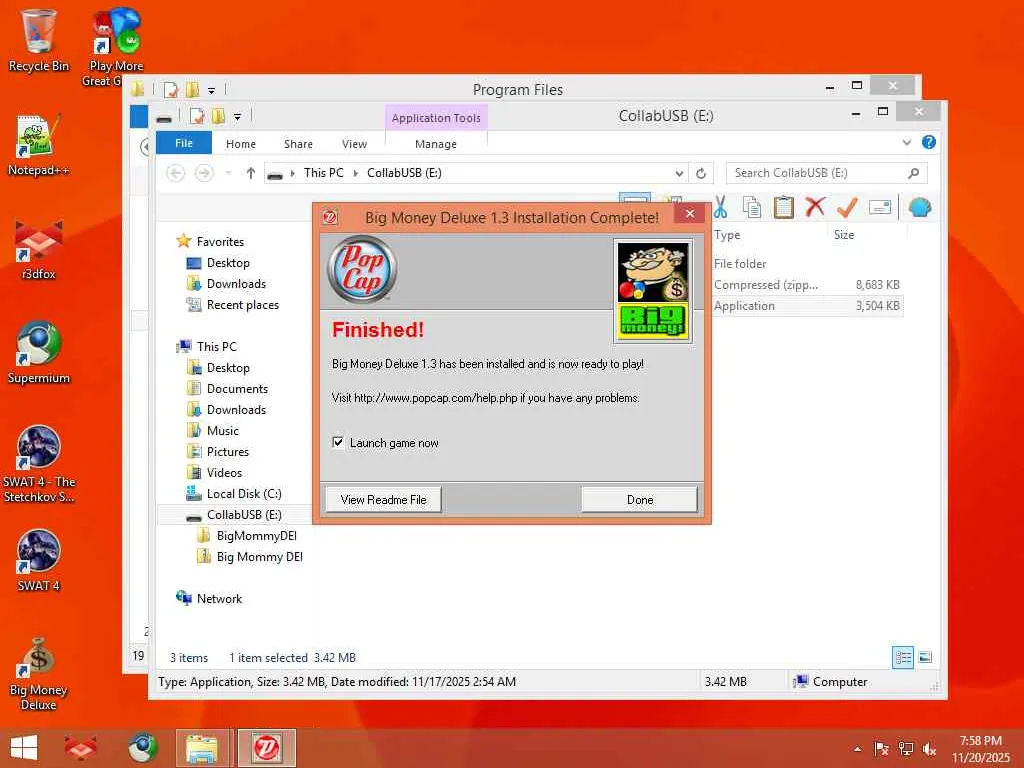
Task: Click the Search CollabUSB (E:) field
Action: coord(826,173)
